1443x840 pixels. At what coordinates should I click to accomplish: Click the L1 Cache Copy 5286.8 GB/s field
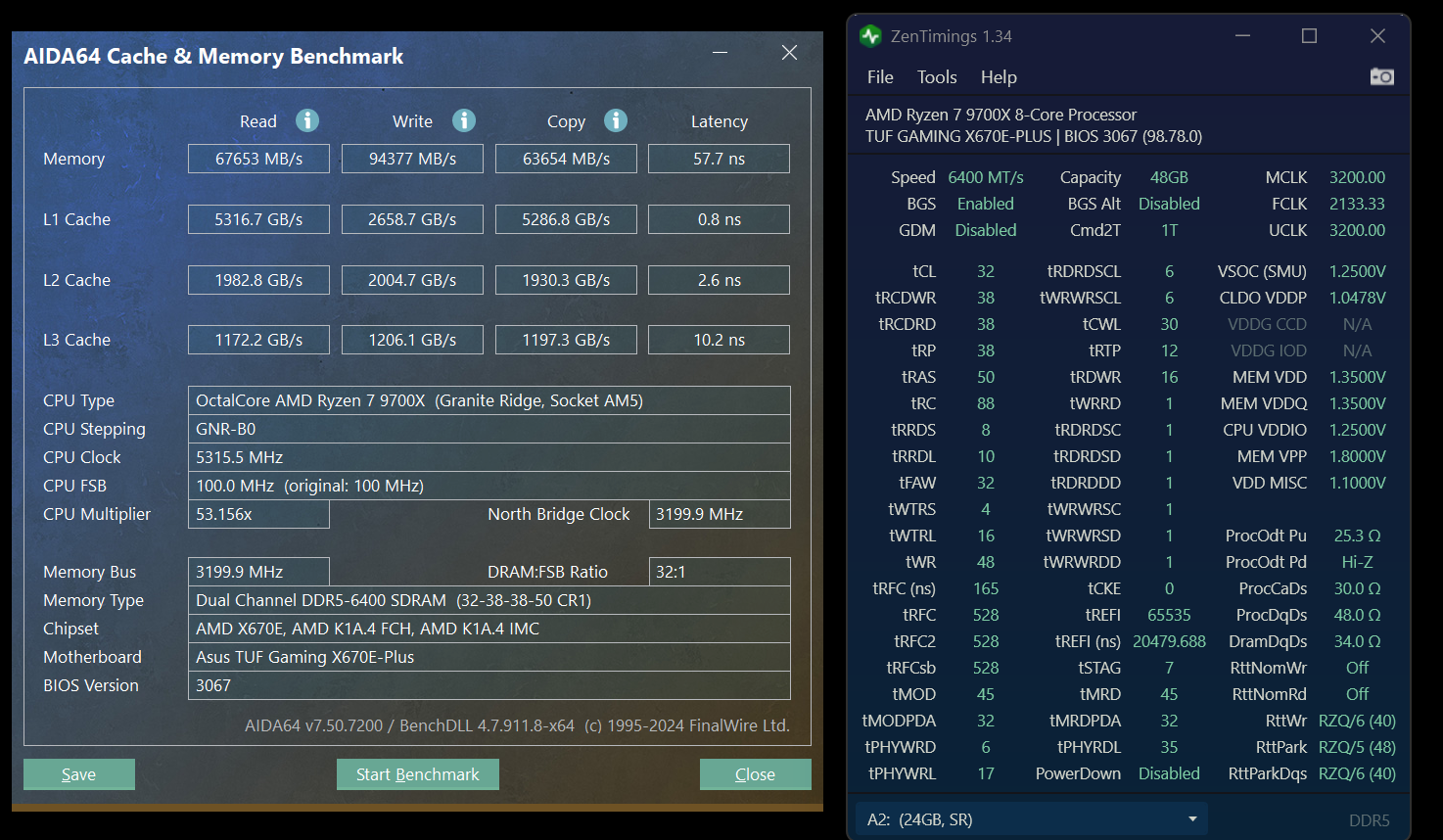click(566, 219)
